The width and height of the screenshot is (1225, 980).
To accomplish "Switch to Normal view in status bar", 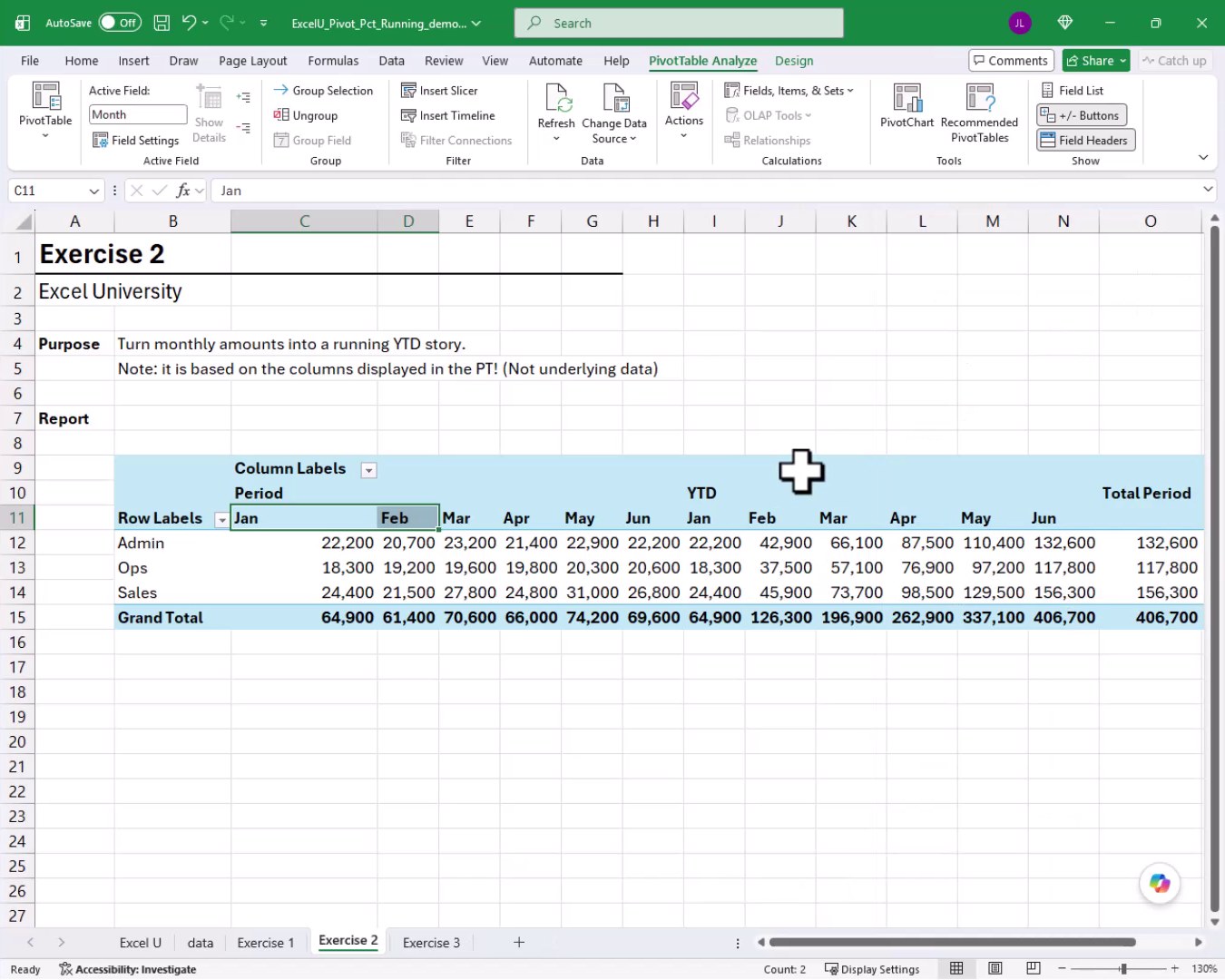I will (956, 968).
